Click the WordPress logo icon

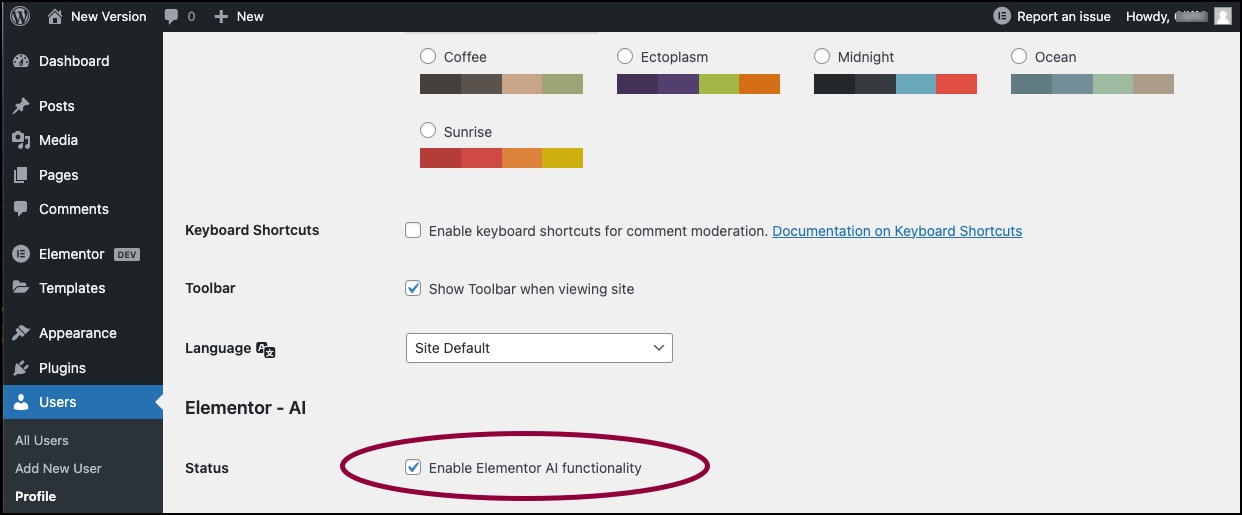[21, 16]
